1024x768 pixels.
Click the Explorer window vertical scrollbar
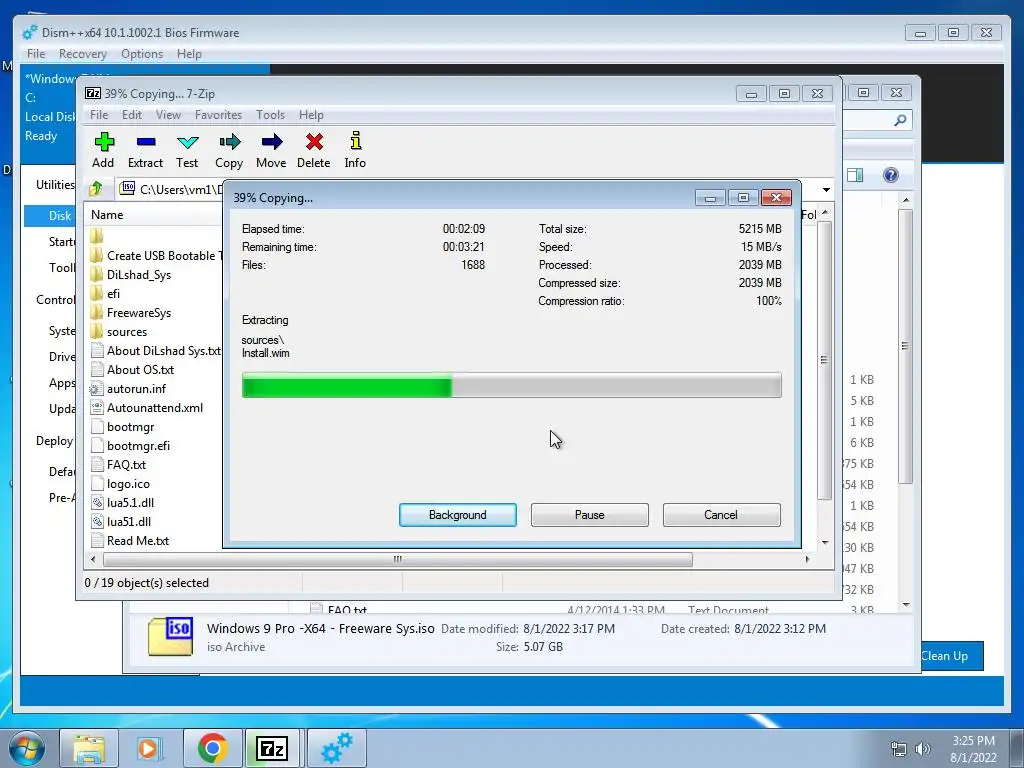(905, 346)
